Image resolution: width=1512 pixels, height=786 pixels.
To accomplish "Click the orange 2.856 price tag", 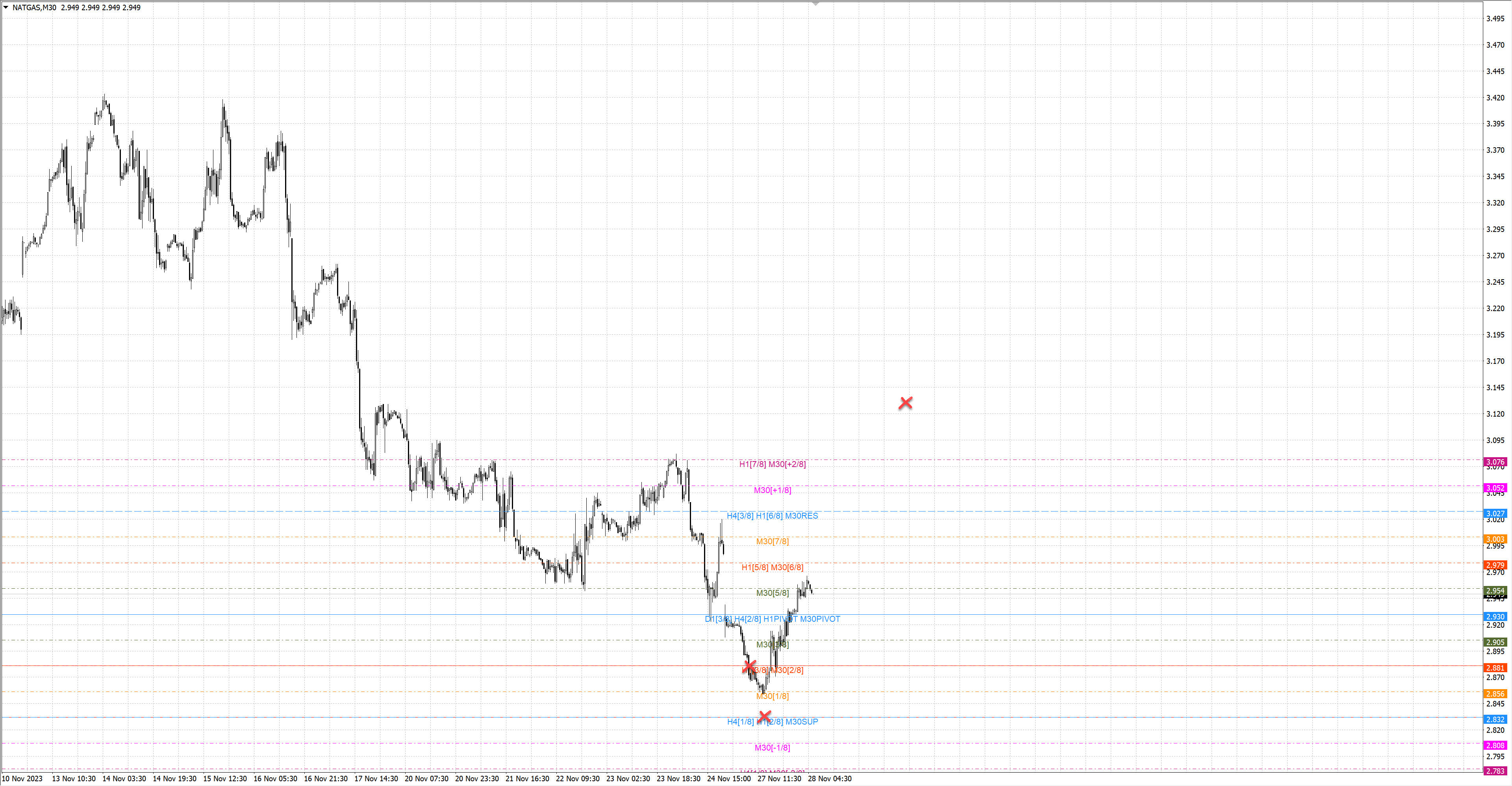I will tap(1495, 694).
